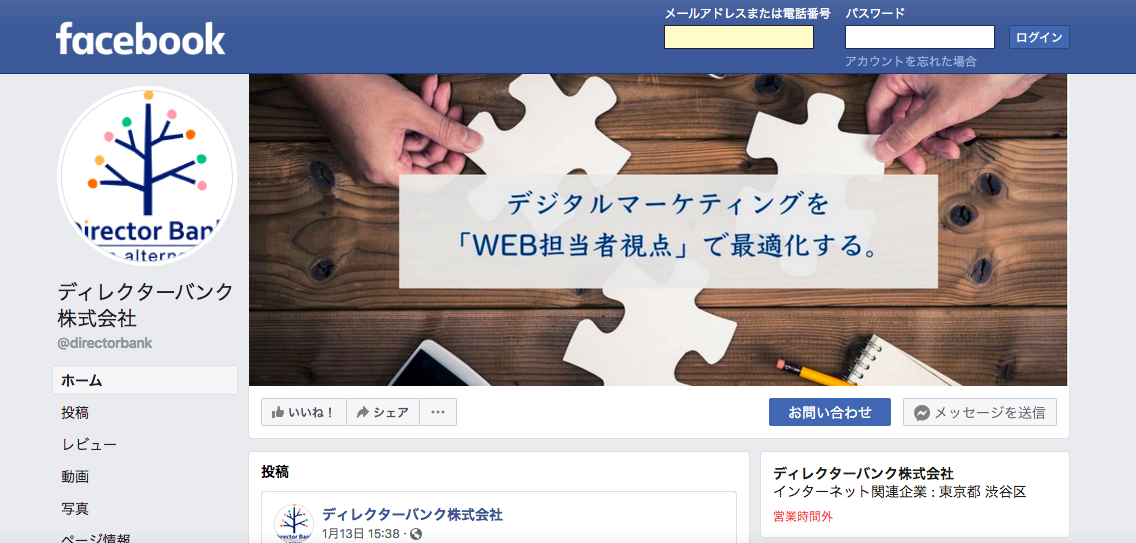
Task: Click the Facebook logo in header
Action: [141, 38]
